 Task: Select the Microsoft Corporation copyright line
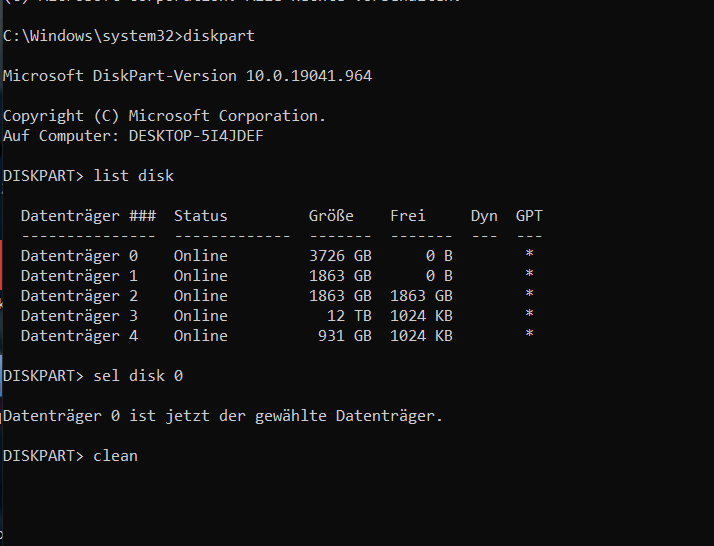(164, 116)
